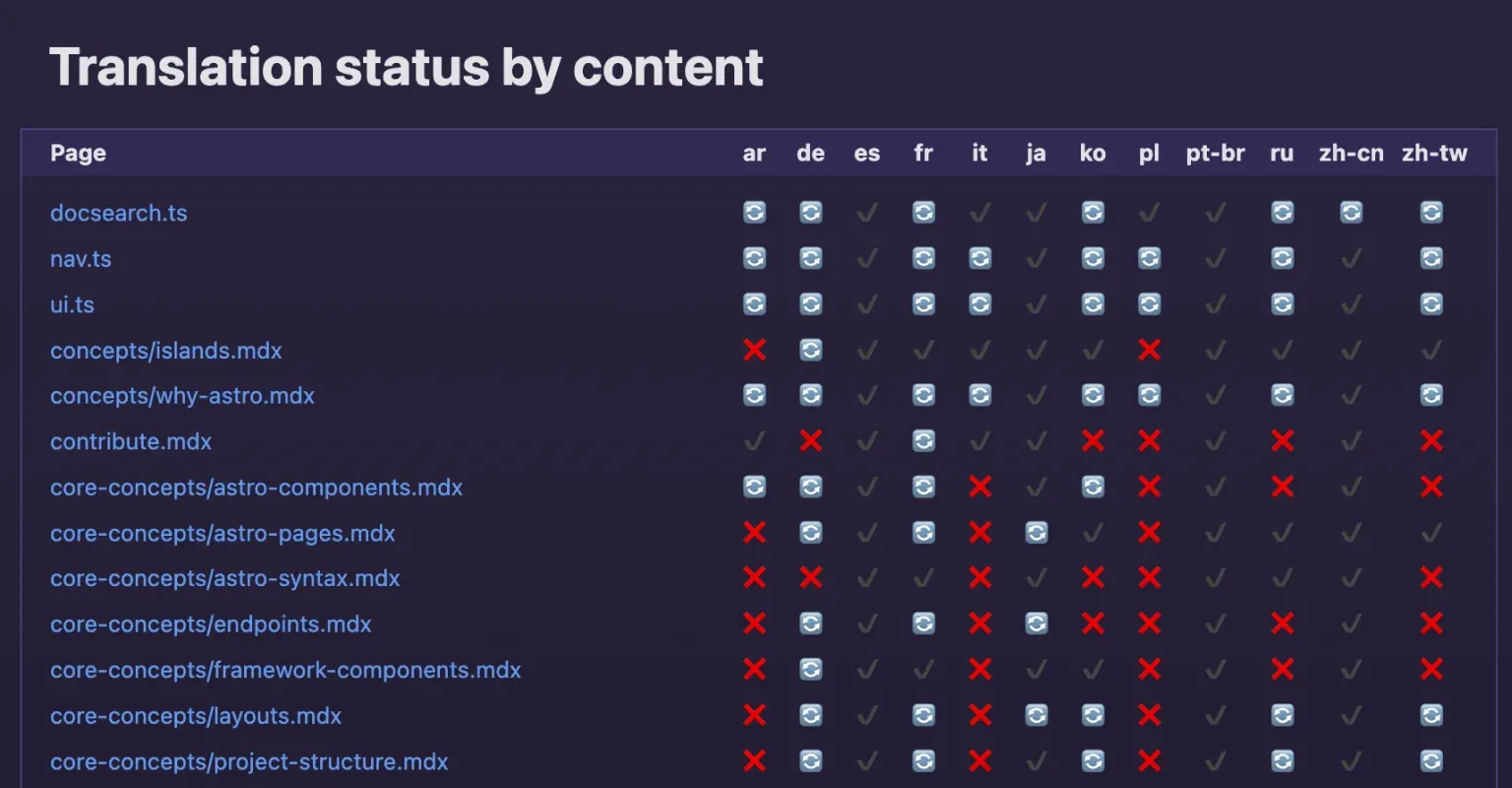
Task: Click the checkmark for concepts/islands.mdx Spanish
Action: (x=866, y=350)
